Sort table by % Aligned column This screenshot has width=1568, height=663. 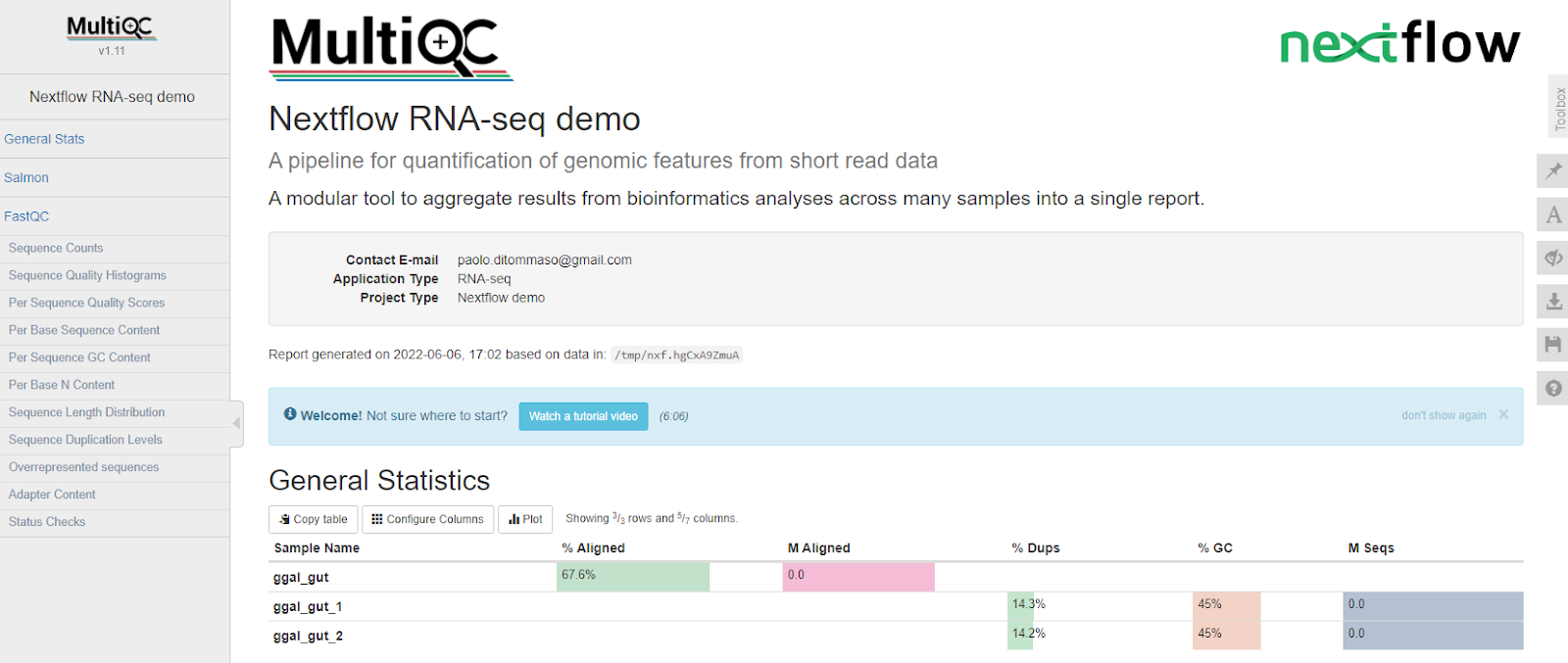pyautogui.click(x=593, y=547)
